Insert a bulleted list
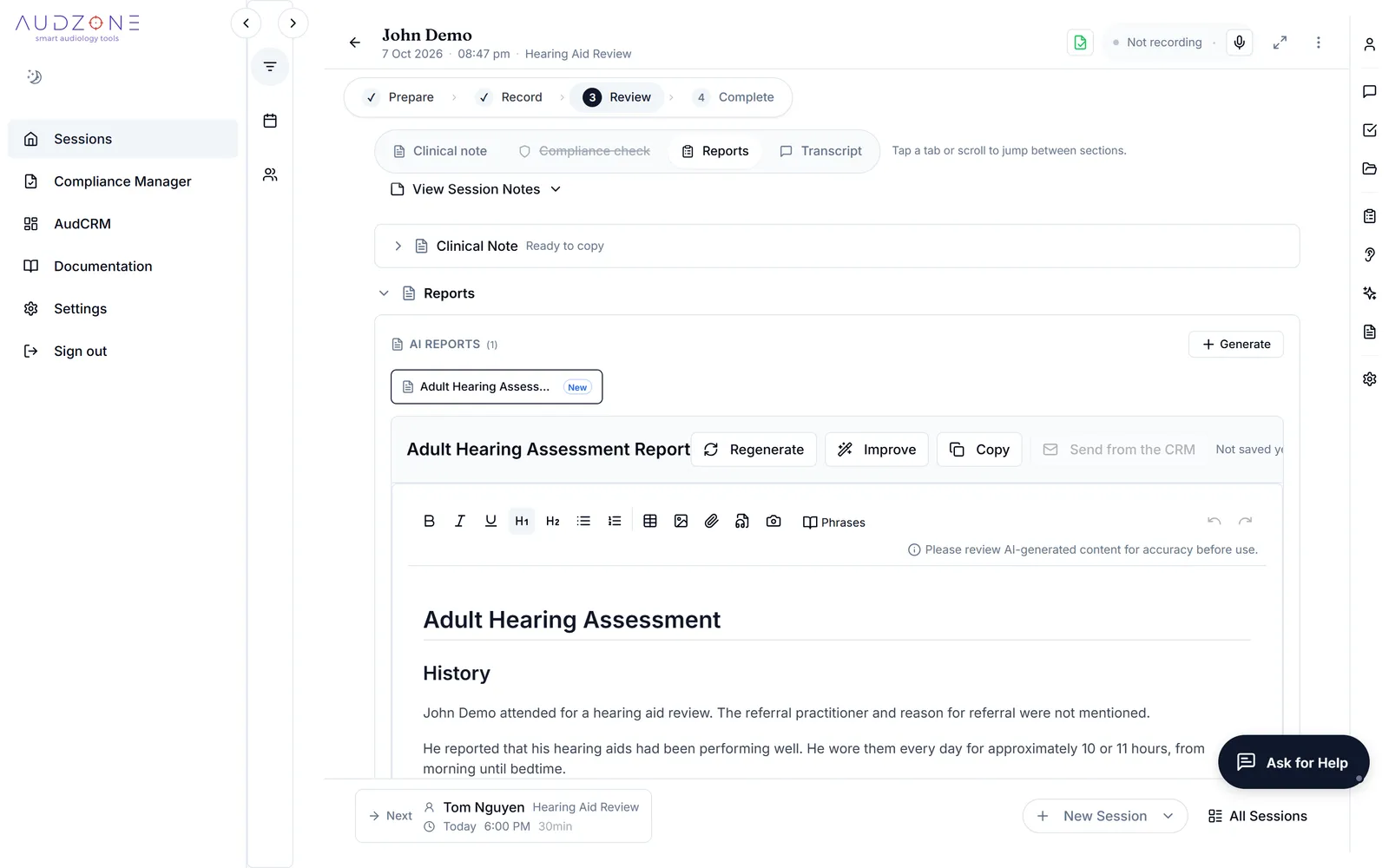1389x868 pixels. [x=583, y=521]
